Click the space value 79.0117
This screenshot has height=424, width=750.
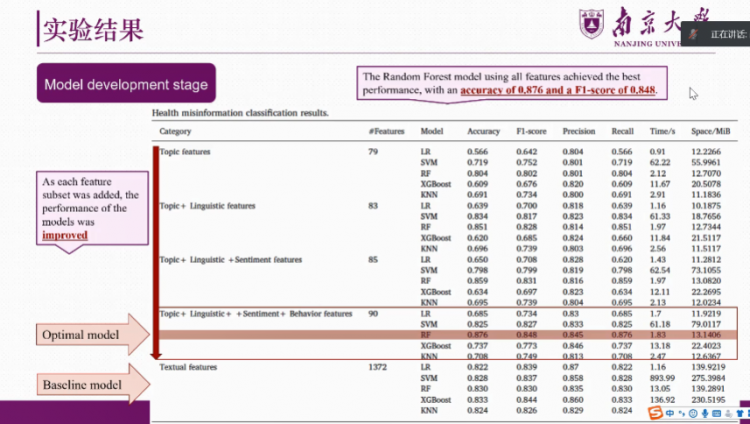(x=706, y=324)
